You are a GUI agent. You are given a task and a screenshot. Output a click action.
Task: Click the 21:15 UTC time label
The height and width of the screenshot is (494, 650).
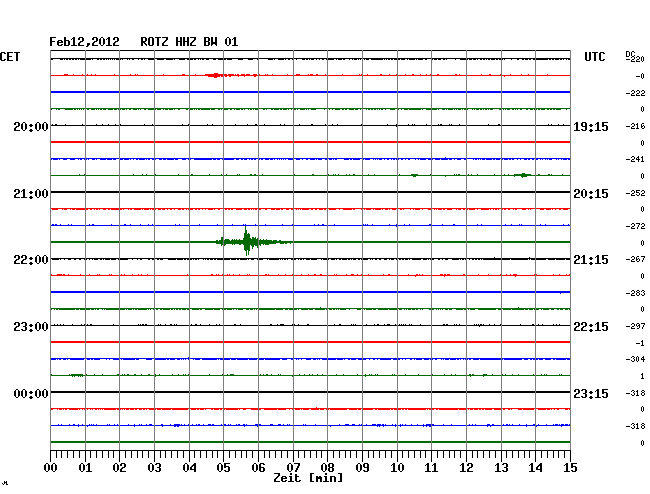[591, 260]
